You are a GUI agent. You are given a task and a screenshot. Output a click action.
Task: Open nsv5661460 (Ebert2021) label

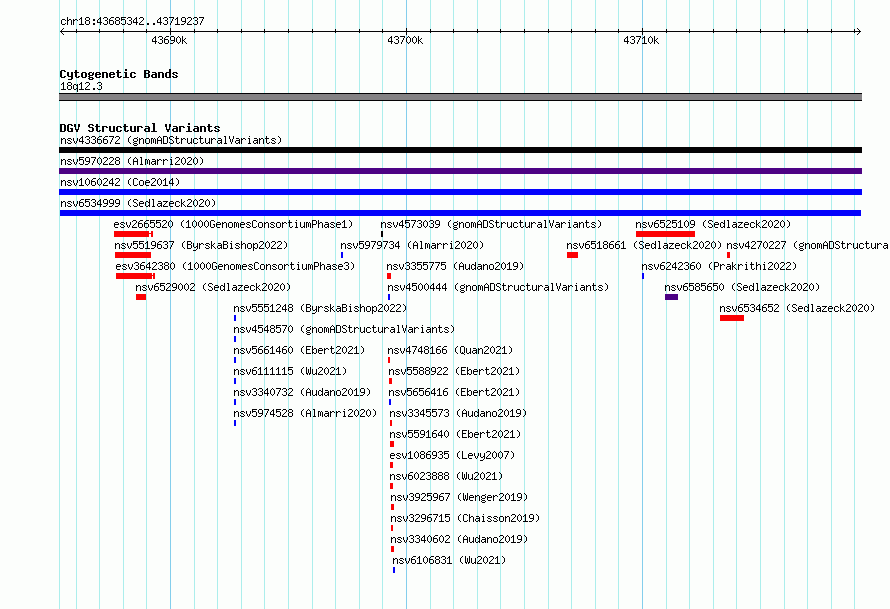point(299,350)
